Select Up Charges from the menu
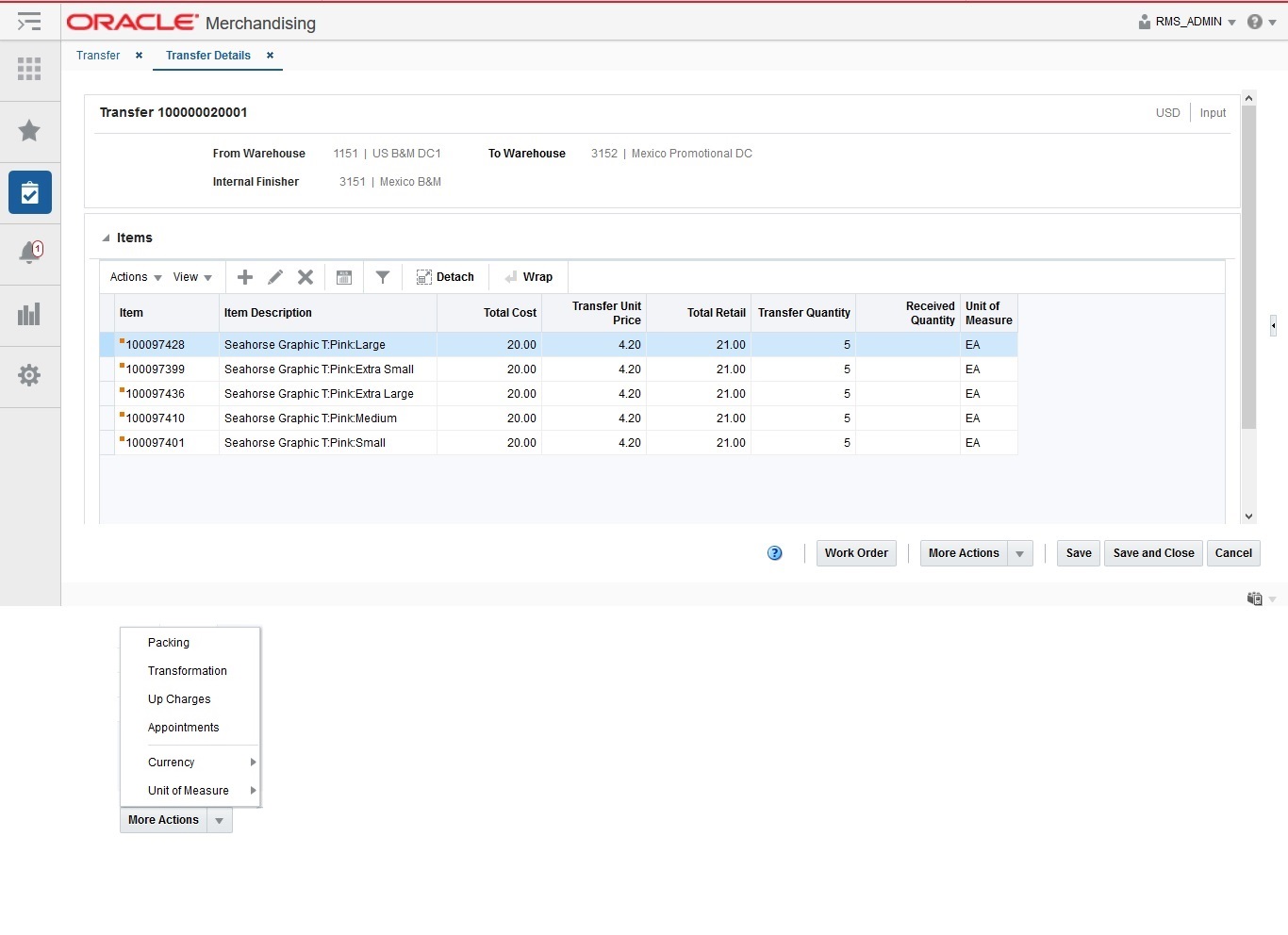1288x935 pixels. [179, 699]
